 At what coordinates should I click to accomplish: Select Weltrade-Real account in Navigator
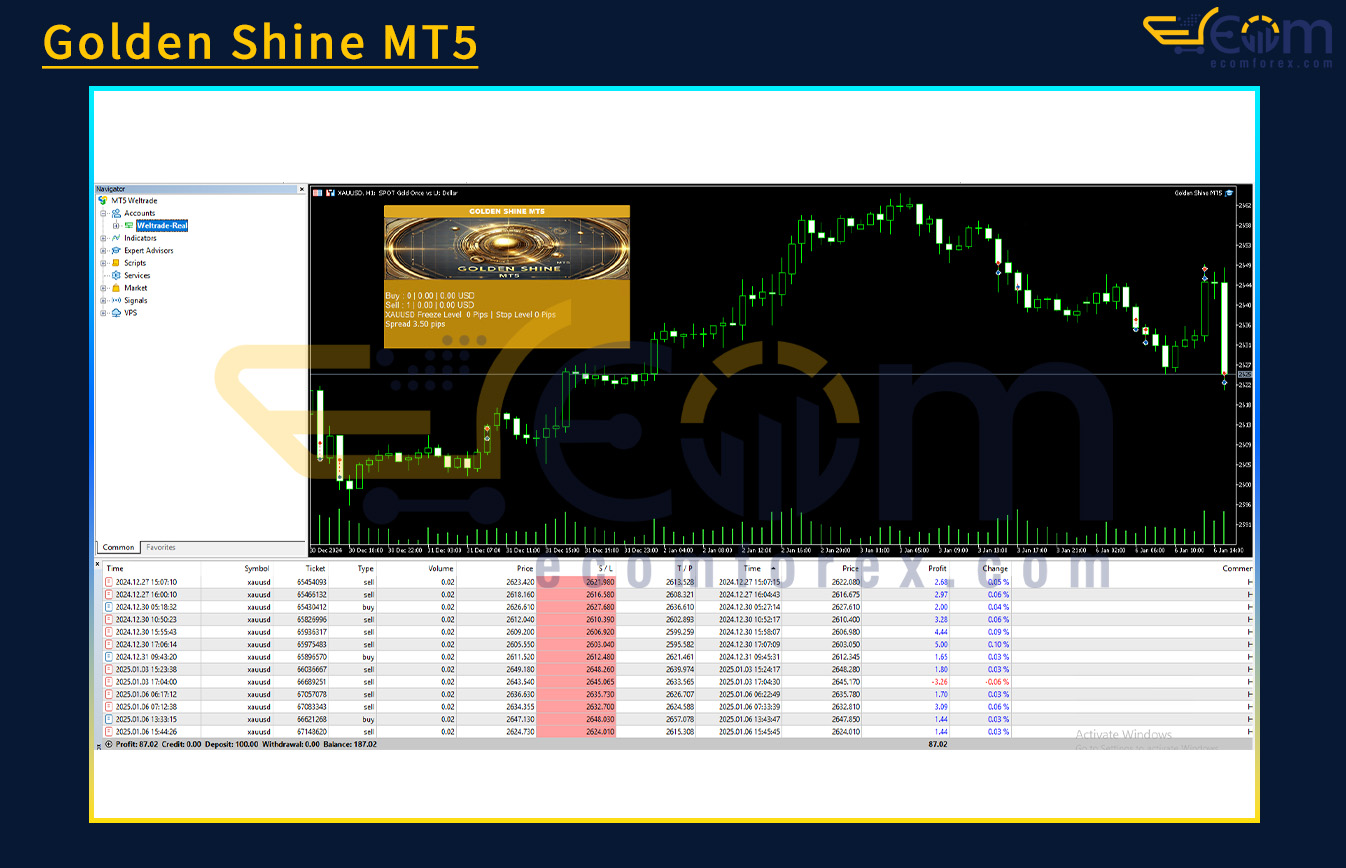coord(162,226)
